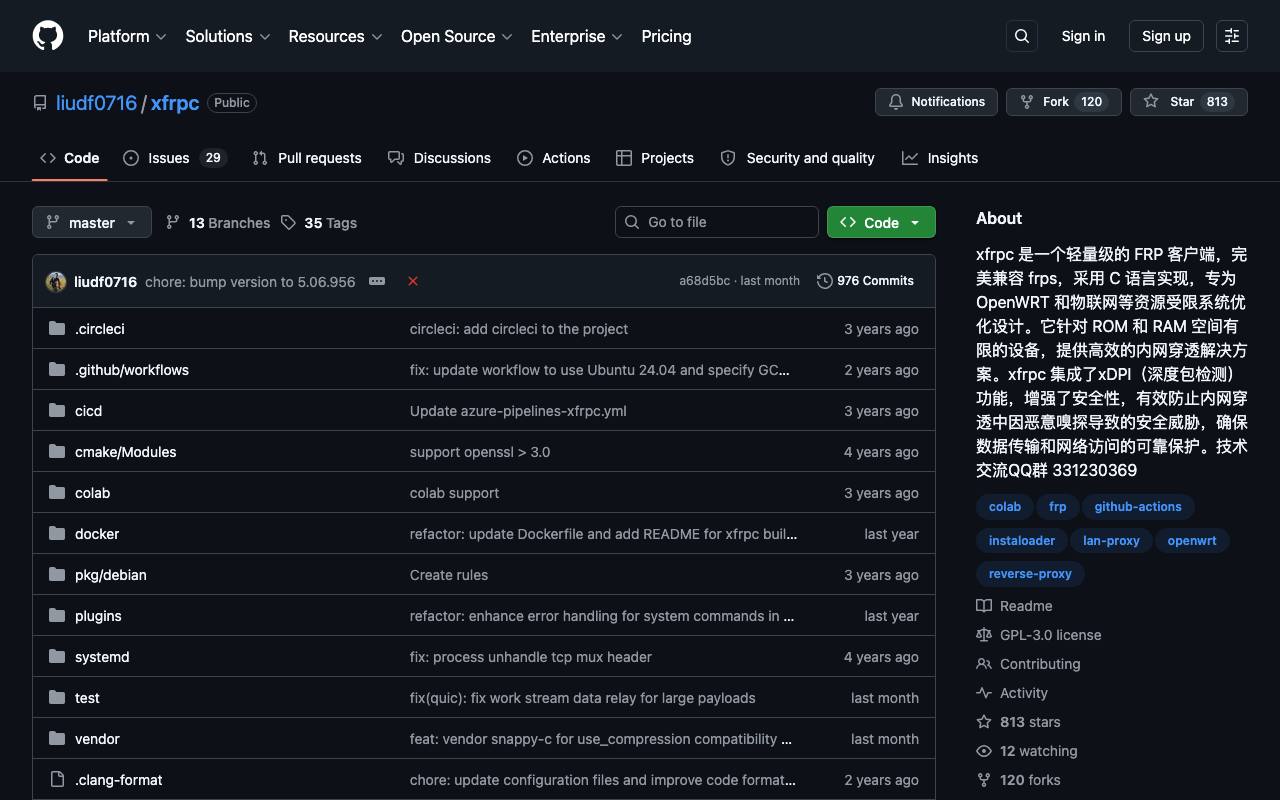The width and height of the screenshot is (1280, 800).
Task: Switch to the Actions tab
Action: 554,158
